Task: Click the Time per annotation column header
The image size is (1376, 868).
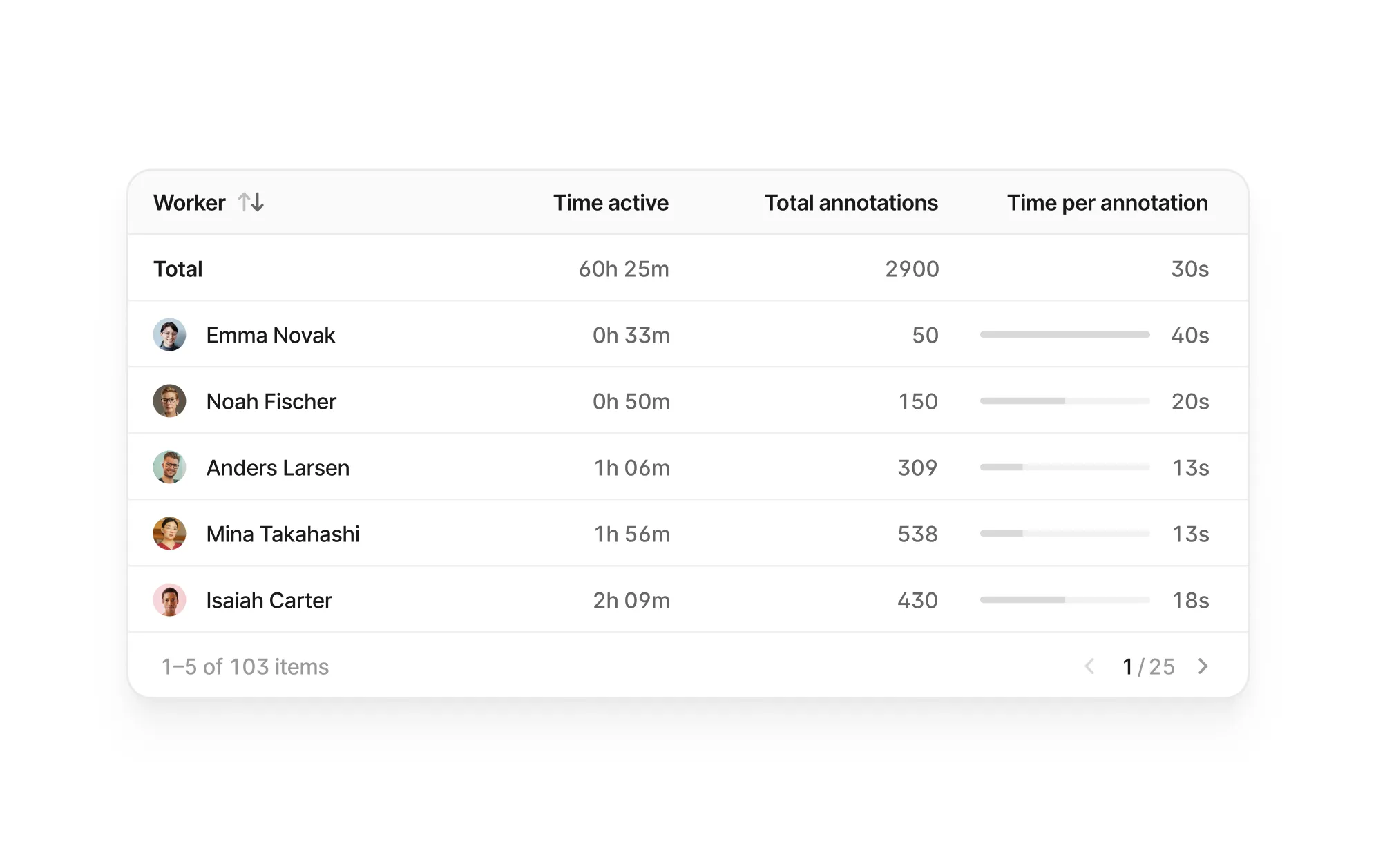Action: click(1107, 202)
